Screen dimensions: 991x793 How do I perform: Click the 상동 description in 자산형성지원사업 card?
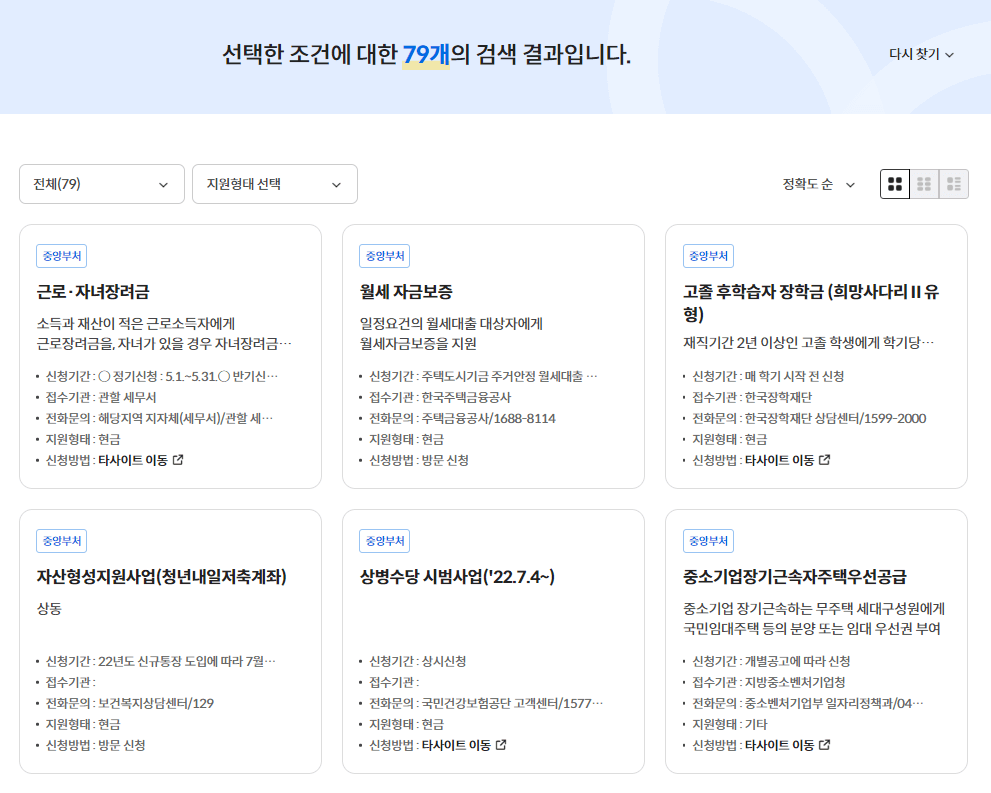49,608
